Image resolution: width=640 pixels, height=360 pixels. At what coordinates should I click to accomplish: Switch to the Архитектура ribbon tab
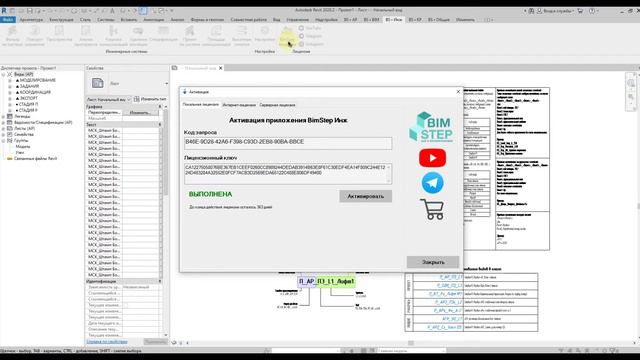click(31, 20)
